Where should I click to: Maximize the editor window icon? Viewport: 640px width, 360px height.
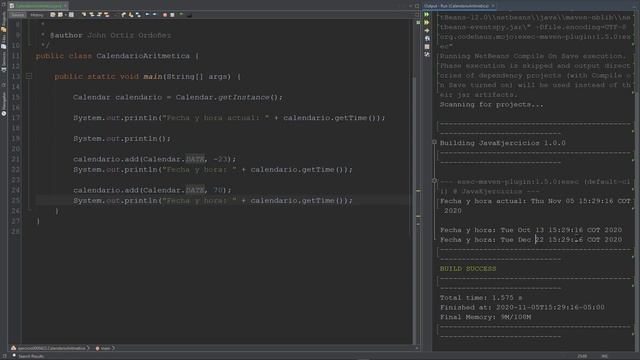[417, 6]
